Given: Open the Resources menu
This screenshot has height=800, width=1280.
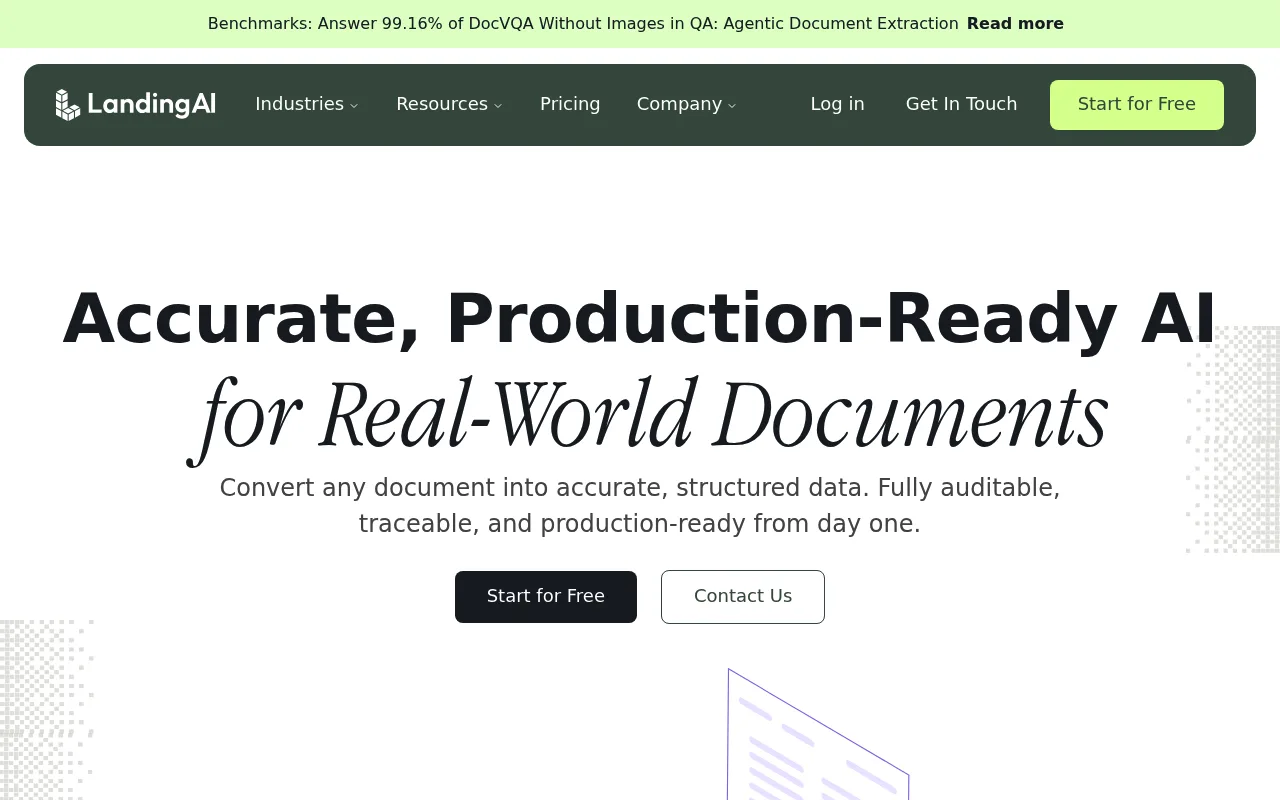Looking at the screenshot, I should [449, 104].
